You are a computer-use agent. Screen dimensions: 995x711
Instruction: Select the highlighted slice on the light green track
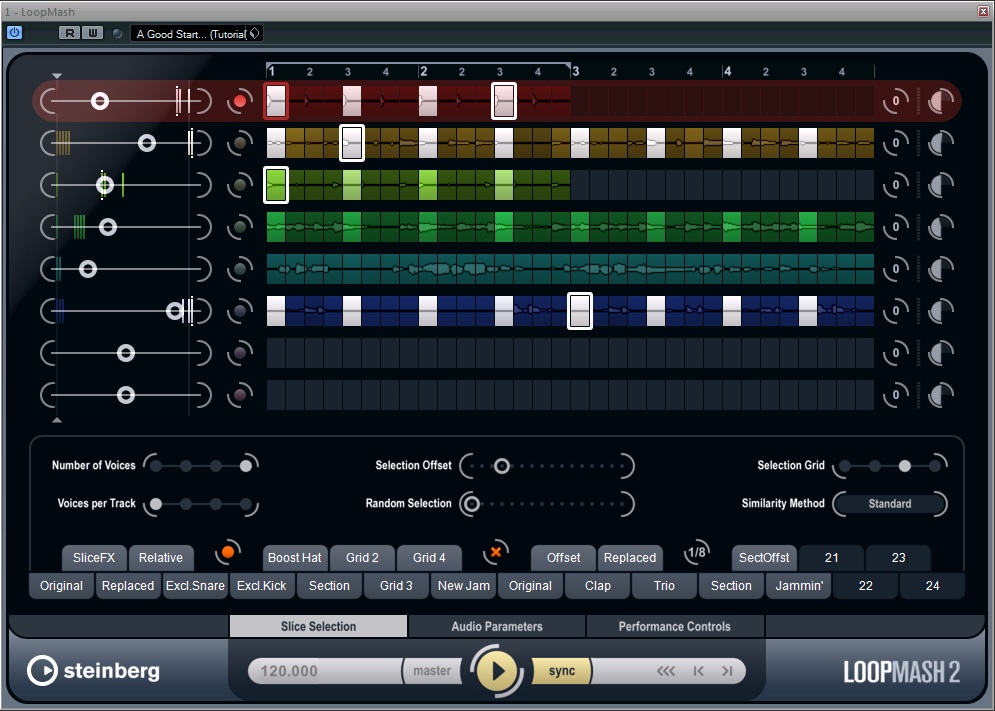point(275,185)
